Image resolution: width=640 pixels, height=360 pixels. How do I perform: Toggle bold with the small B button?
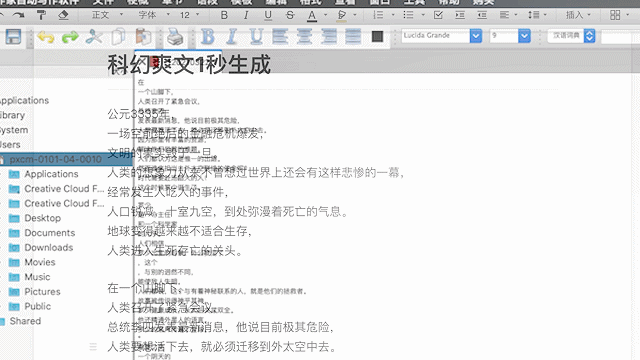point(224,15)
